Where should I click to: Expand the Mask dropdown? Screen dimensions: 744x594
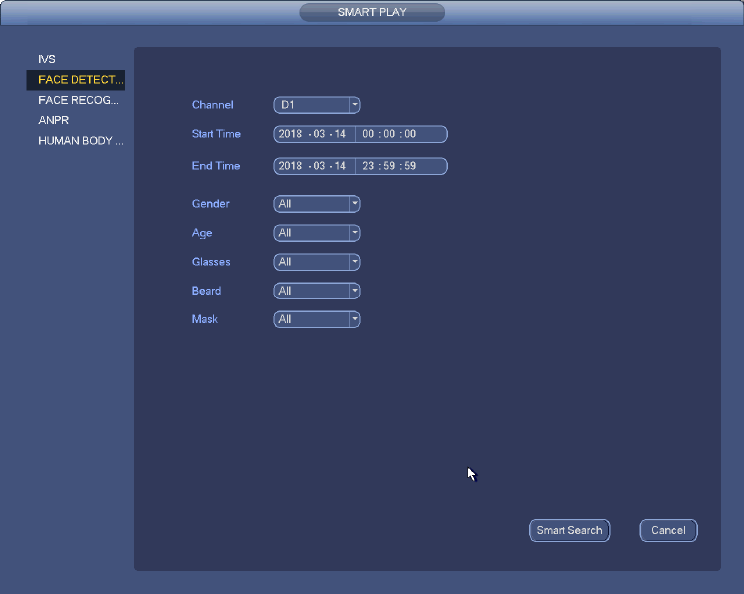point(317,319)
